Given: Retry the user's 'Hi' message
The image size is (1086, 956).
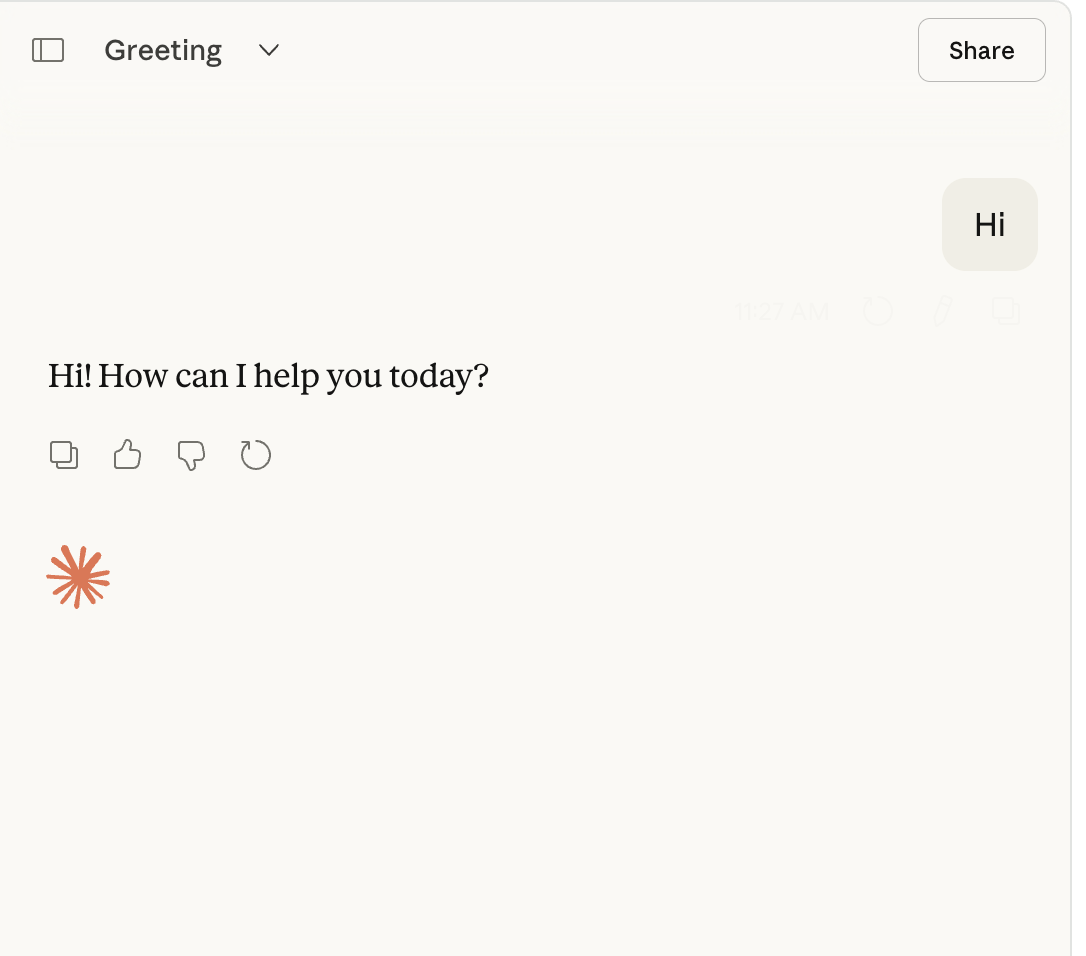Looking at the screenshot, I should [878, 311].
